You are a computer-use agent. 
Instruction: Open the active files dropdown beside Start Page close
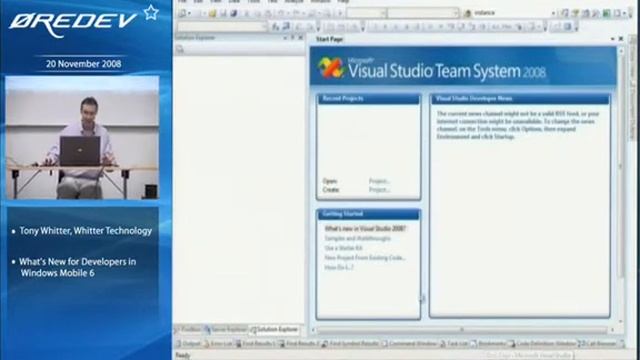click(613, 39)
